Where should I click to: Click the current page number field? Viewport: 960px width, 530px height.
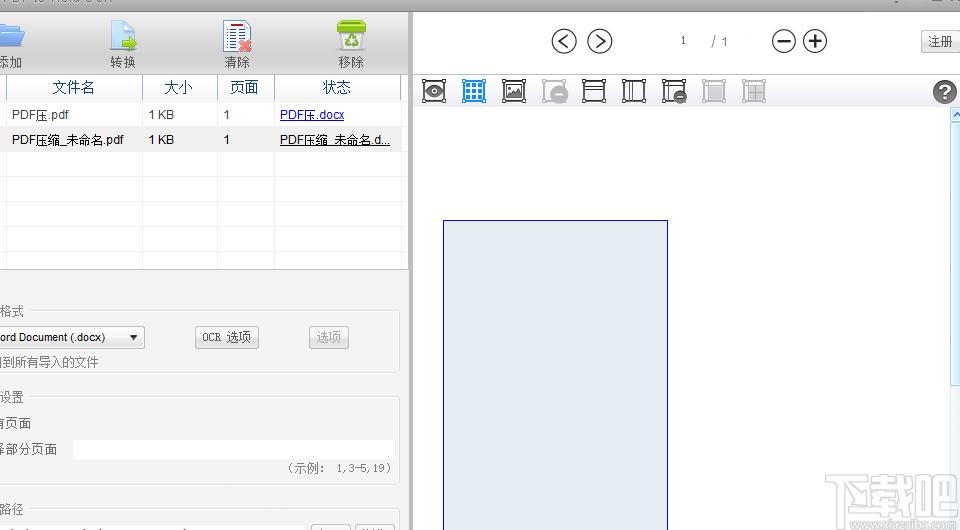coord(683,41)
